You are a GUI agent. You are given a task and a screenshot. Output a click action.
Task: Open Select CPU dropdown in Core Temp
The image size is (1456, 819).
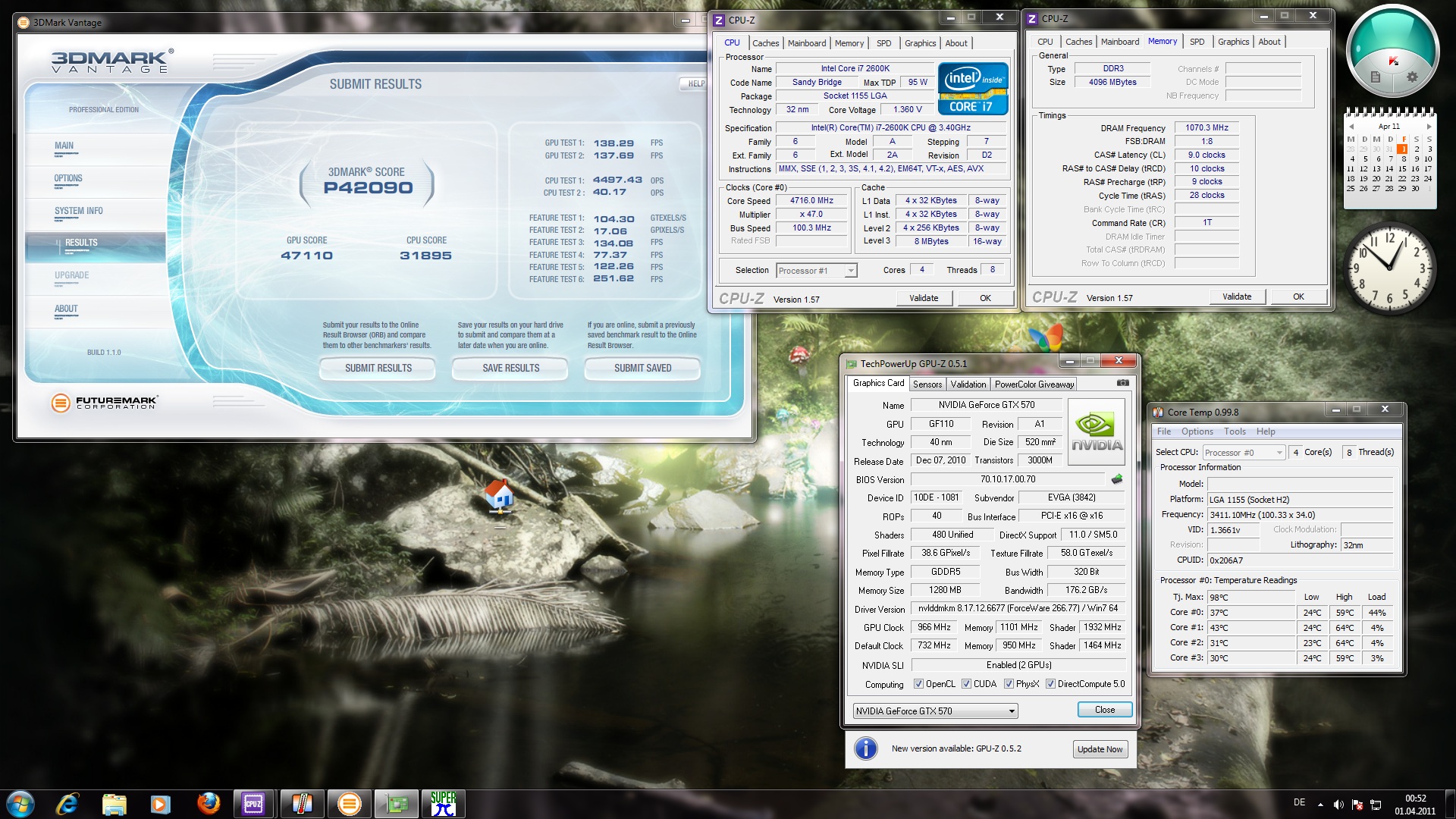tap(1244, 453)
